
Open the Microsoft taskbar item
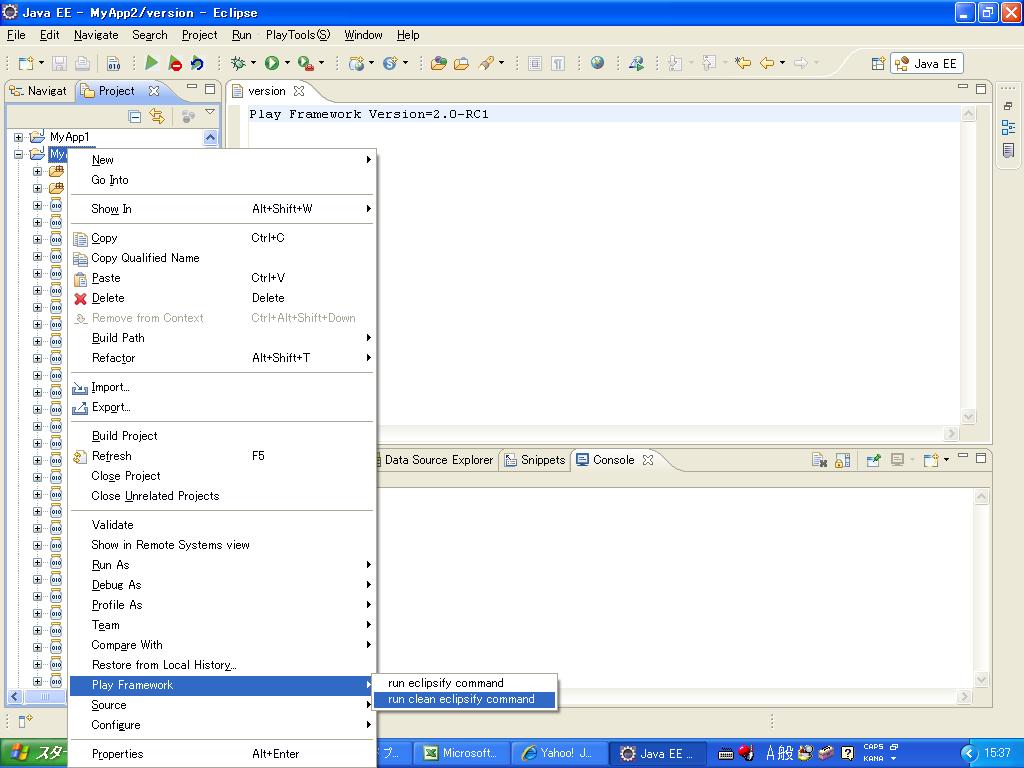(x=460, y=754)
